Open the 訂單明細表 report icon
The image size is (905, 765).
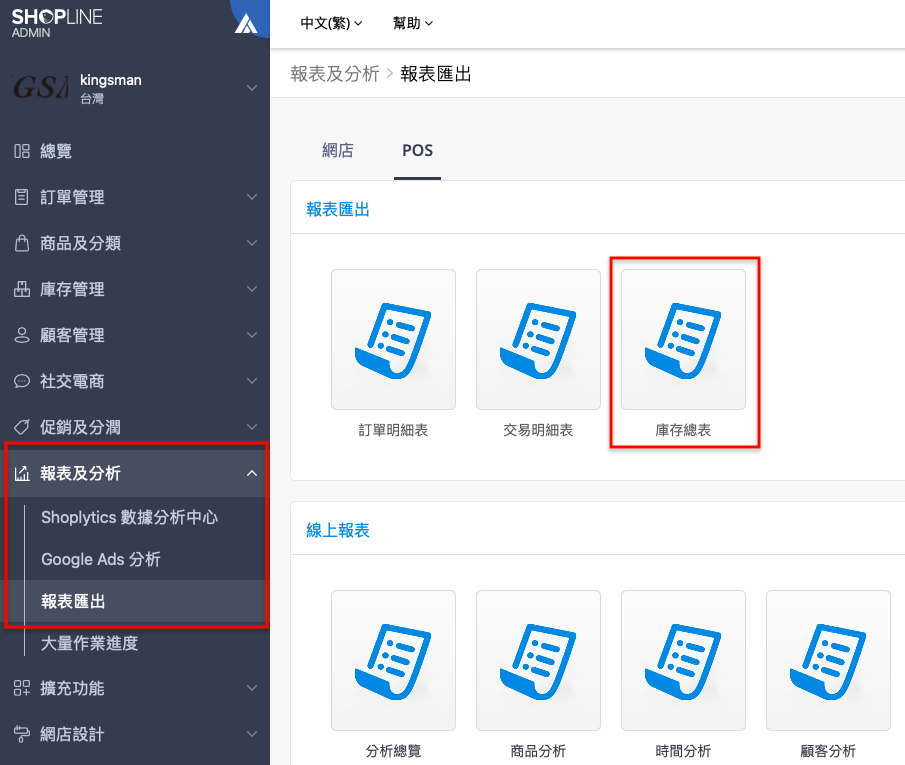pyautogui.click(x=393, y=339)
